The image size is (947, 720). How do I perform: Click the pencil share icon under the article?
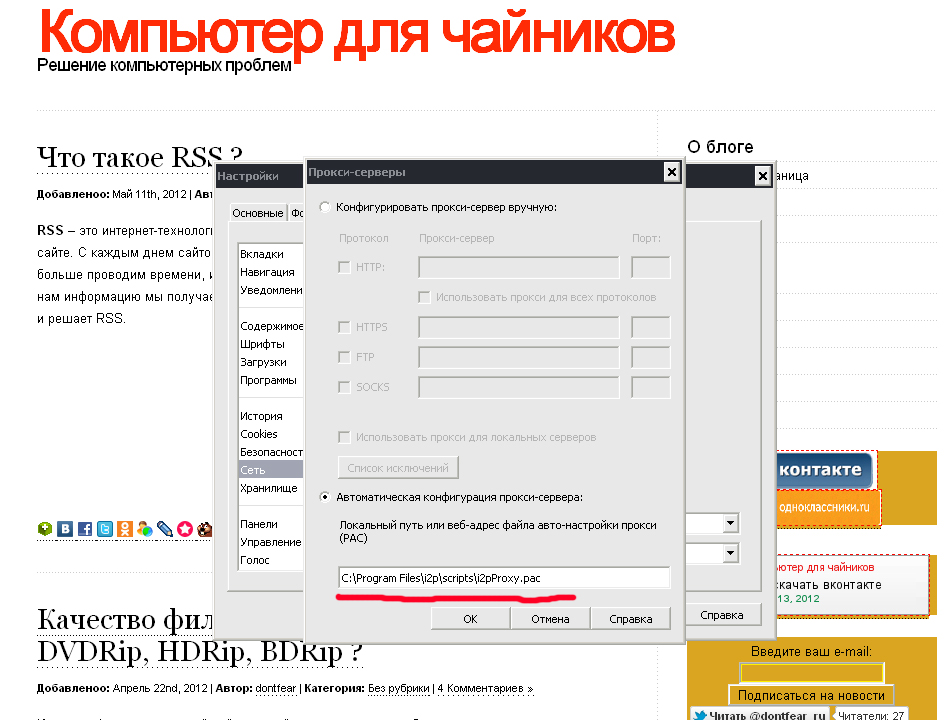(164, 529)
